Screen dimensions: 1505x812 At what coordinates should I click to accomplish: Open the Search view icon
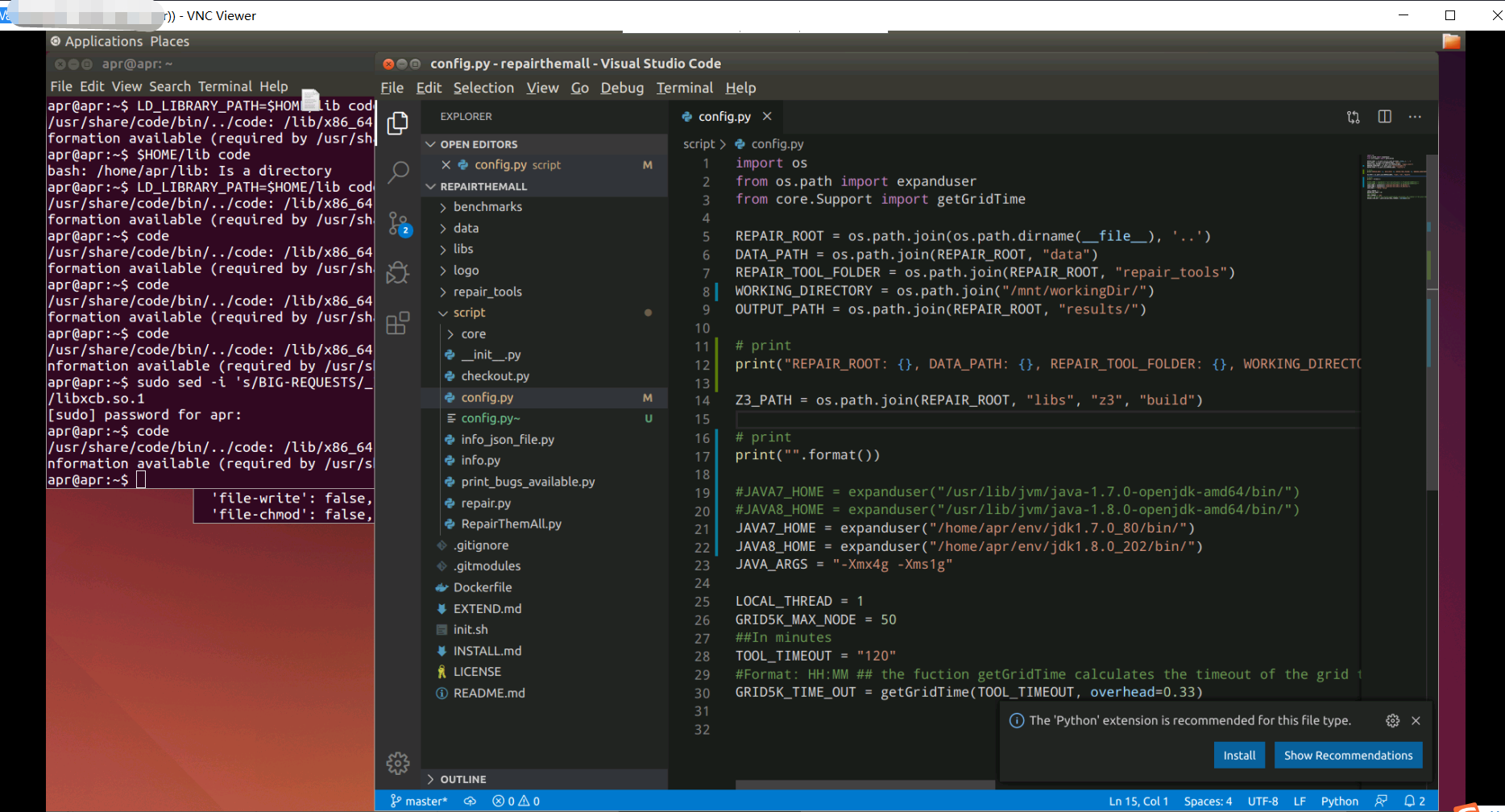click(x=397, y=172)
